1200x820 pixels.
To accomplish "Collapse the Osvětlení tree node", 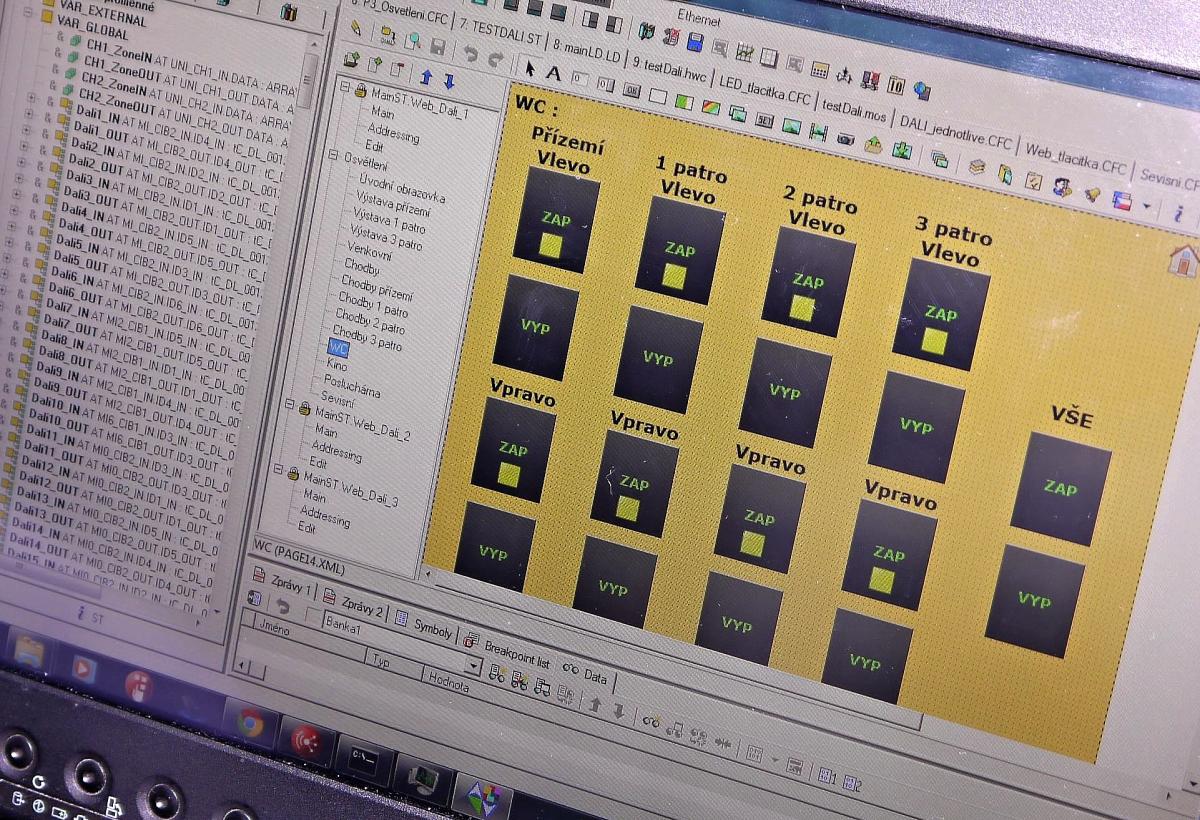I will (334, 156).
